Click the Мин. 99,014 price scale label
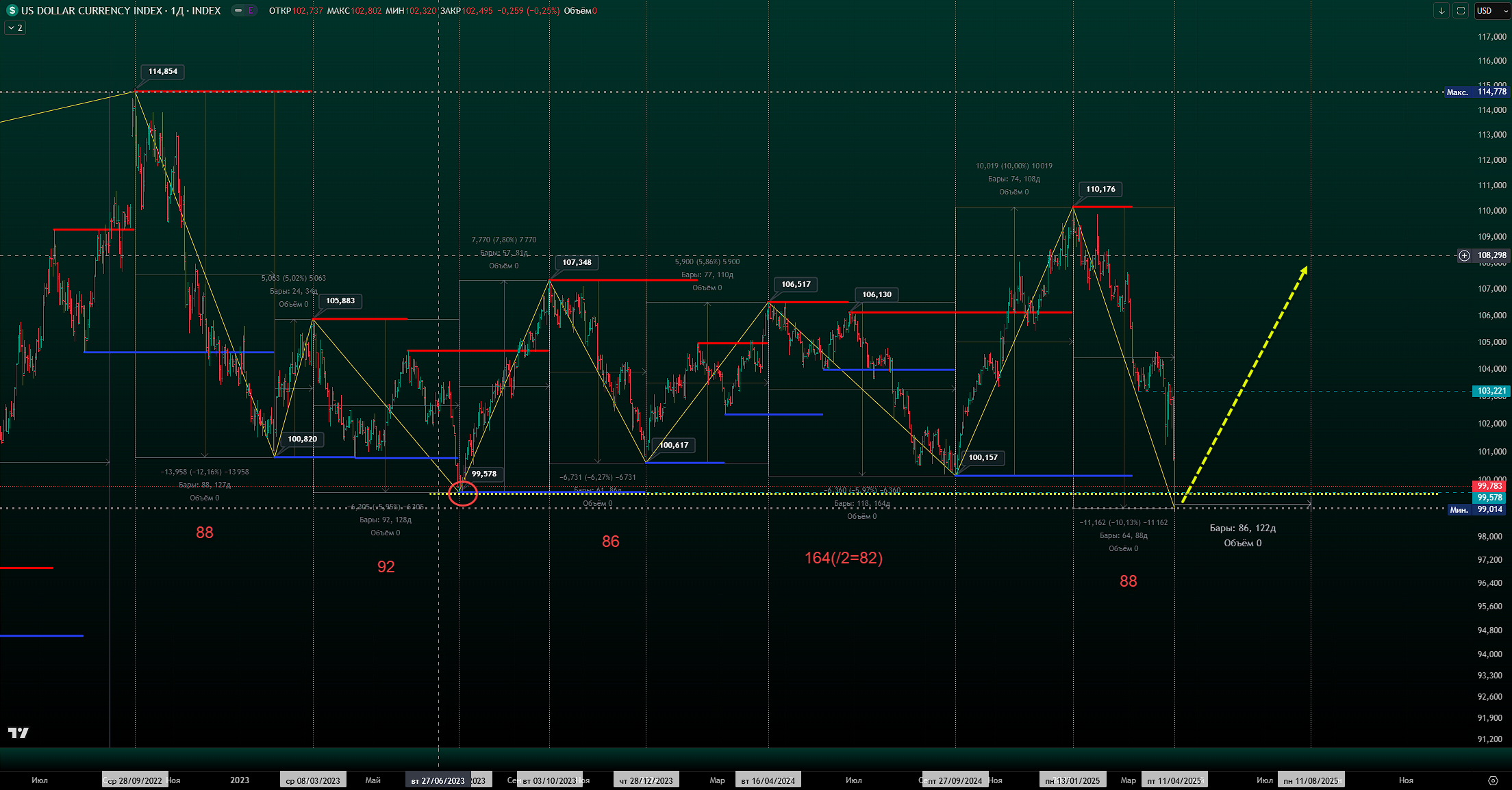The width and height of the screenshot is (1512, 790). (x=1477, y=509)
